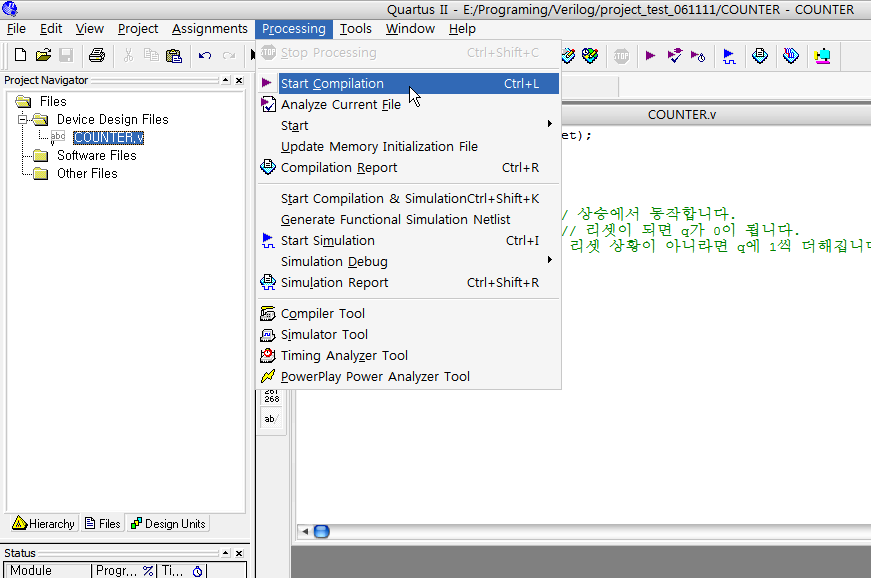This screenshot has width=871, height=578.
Task: Click the editor horizontal scrollbar left arrow
Action: point(304,531)
